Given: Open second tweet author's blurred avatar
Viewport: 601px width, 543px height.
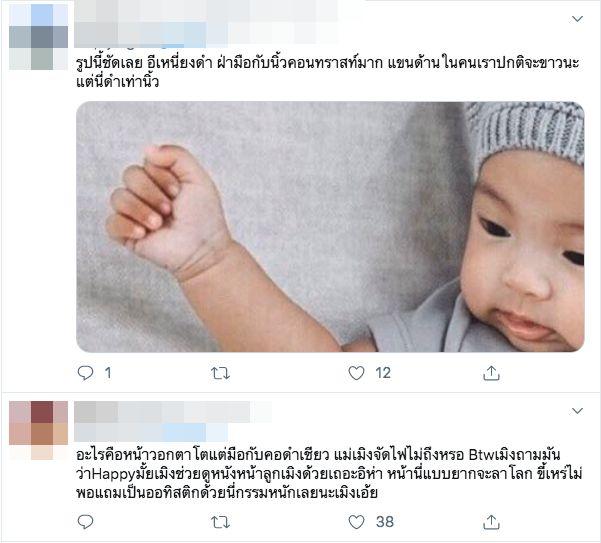Looking at the screenshot, I should coord(38,430).
